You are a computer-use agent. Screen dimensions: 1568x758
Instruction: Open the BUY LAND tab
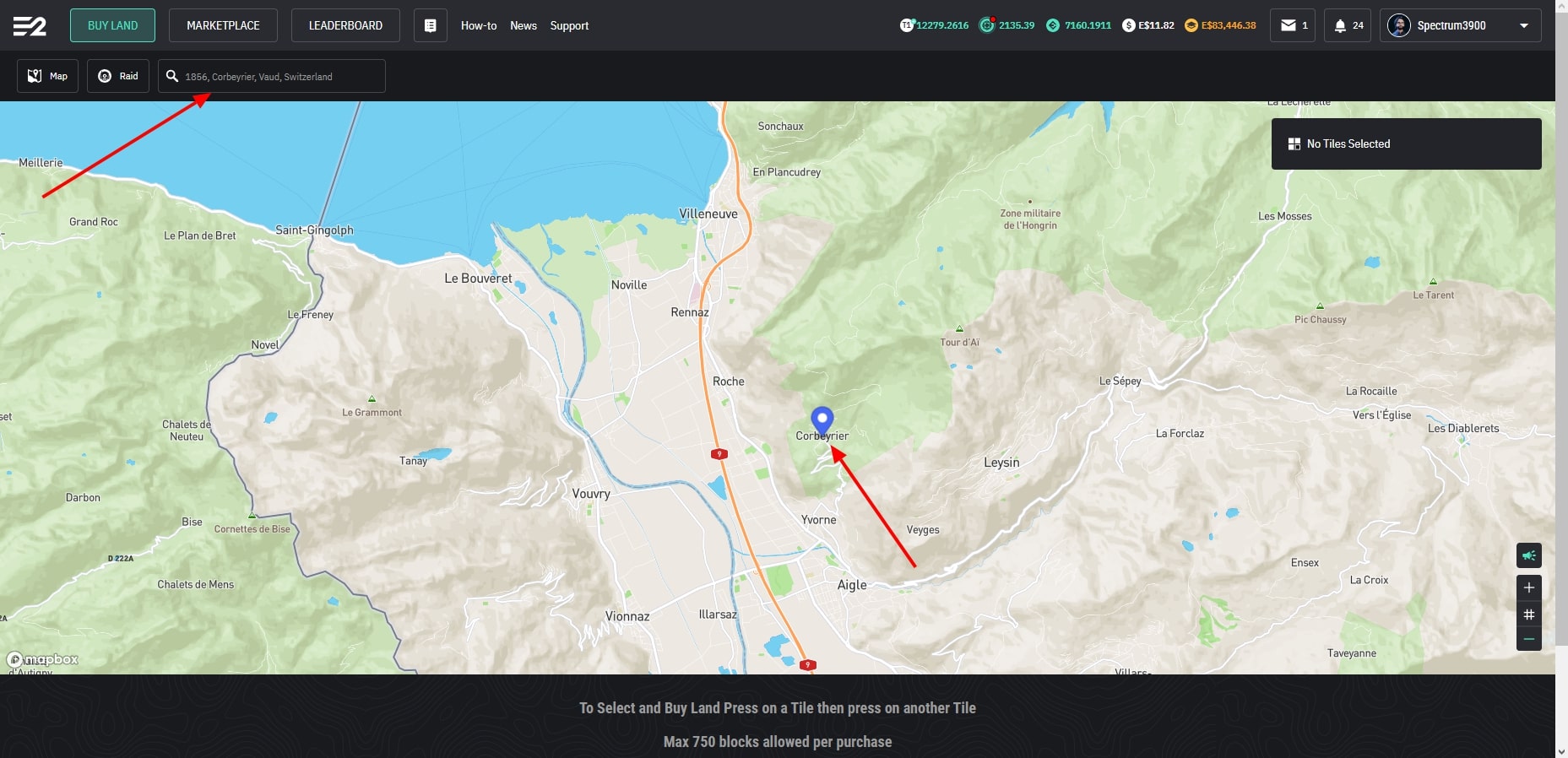[x=112, y=25]
